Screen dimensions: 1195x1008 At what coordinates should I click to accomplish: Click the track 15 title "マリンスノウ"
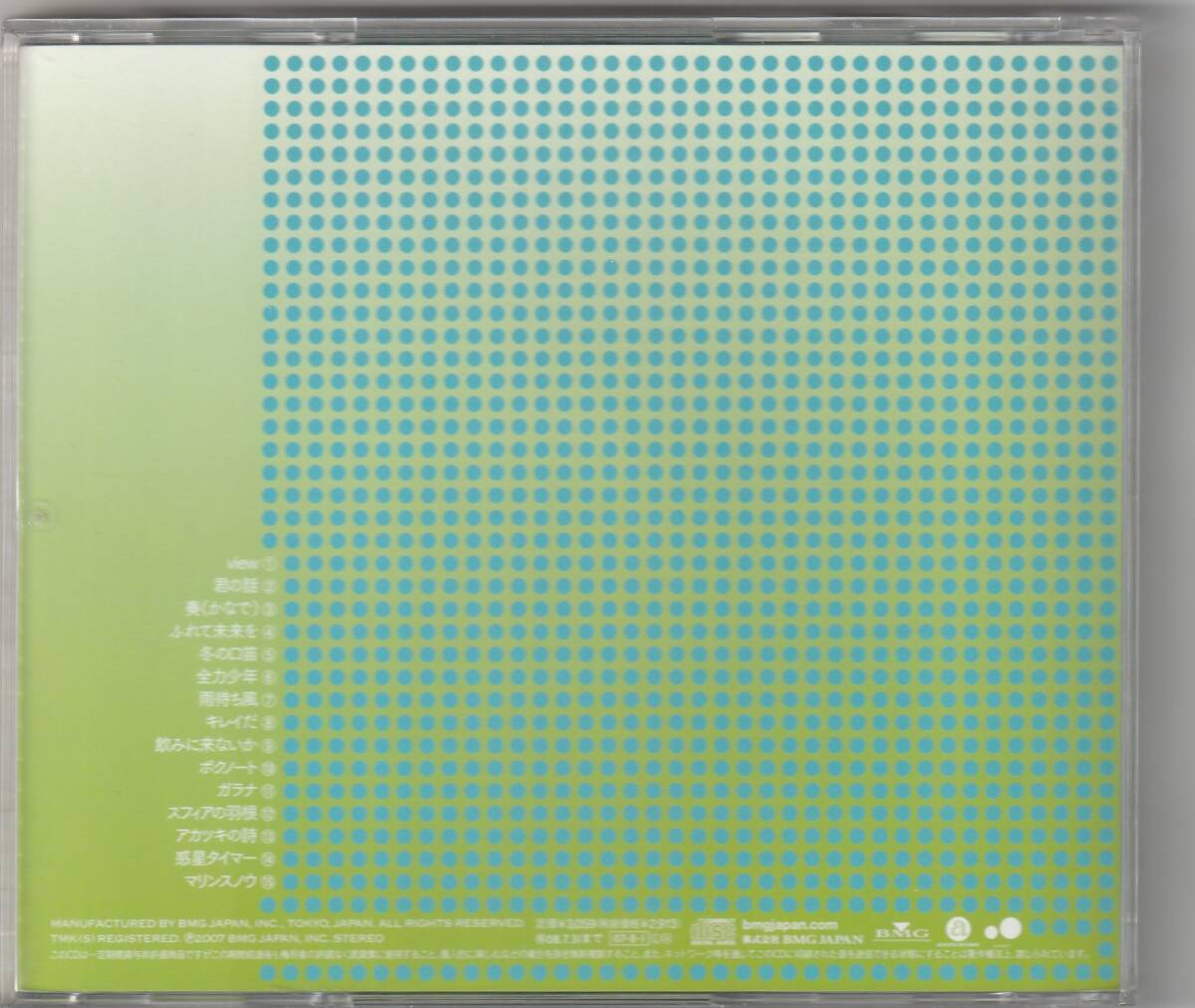point(220,882)
